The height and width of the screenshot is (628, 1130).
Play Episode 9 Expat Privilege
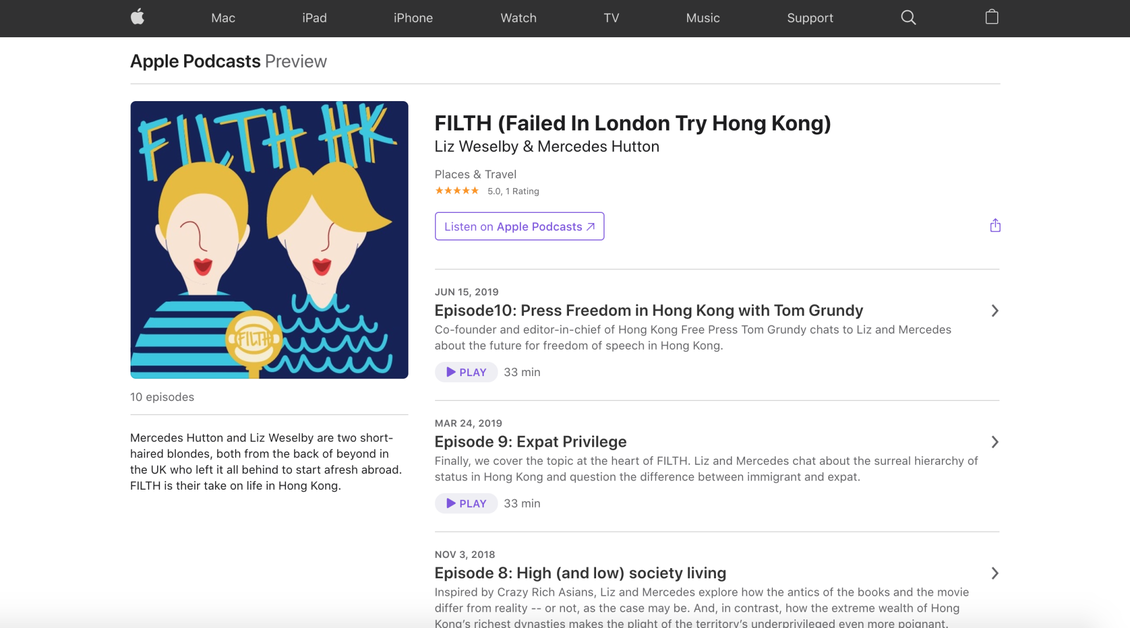point(466,503)
